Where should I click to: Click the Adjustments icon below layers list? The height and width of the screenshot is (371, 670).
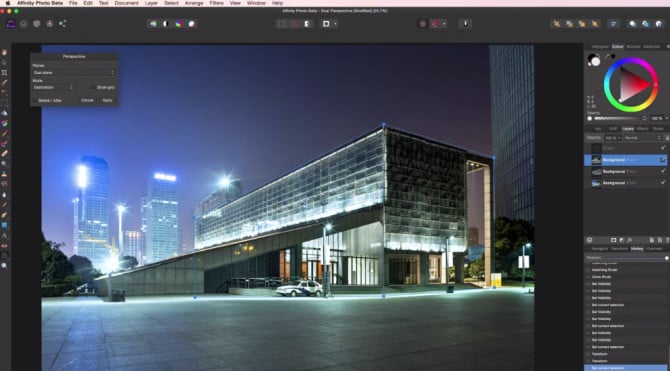tap(621, 241)
